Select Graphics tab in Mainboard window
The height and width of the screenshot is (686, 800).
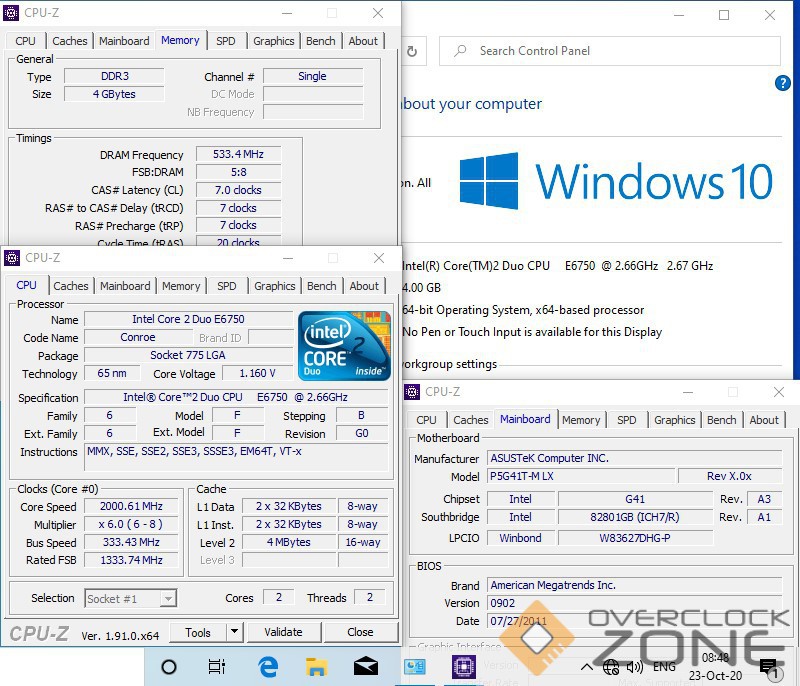tap(675, 420)
